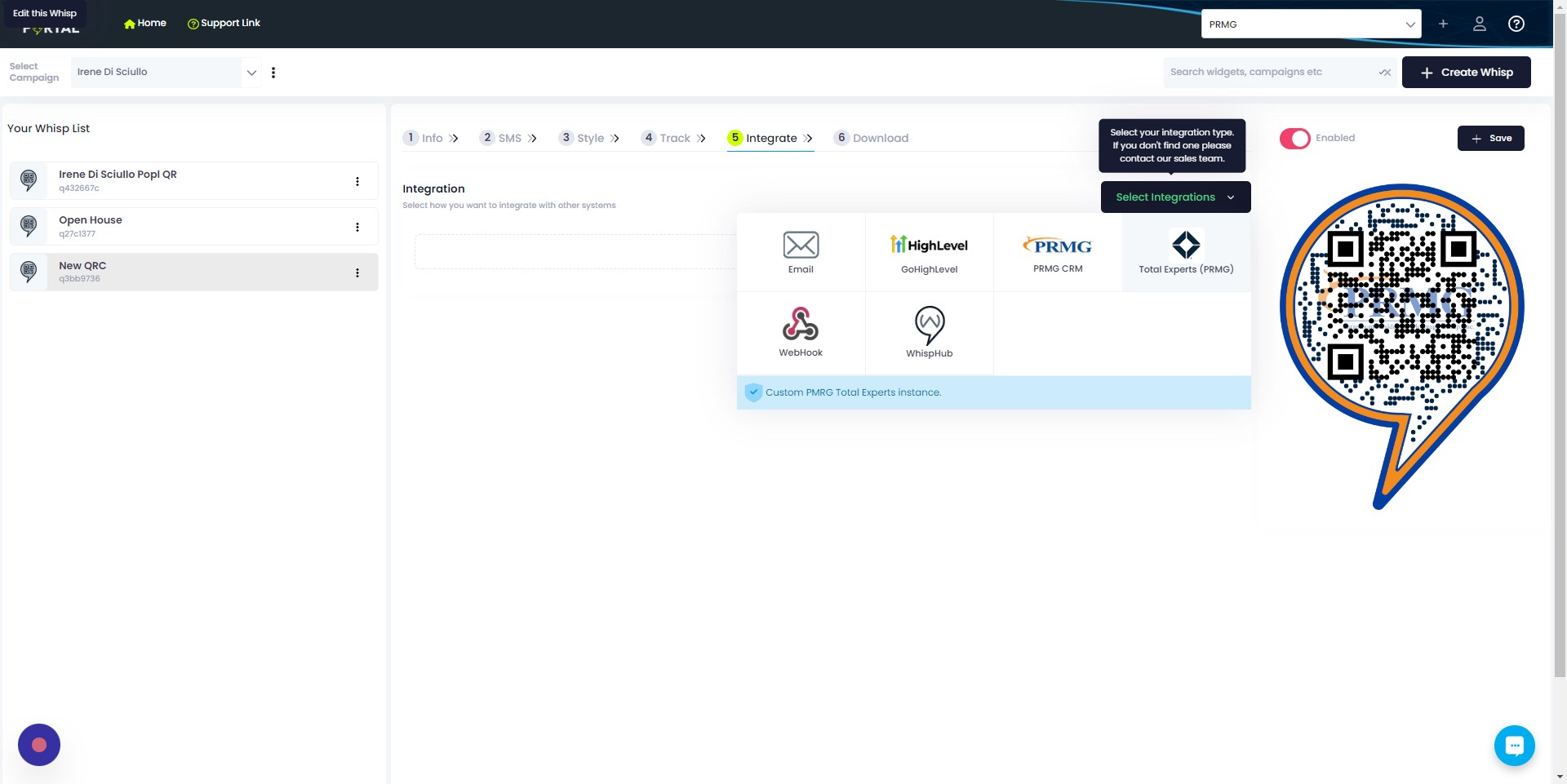
Task: Open the PRMG account dropdown
Action: click(1311, 24)
